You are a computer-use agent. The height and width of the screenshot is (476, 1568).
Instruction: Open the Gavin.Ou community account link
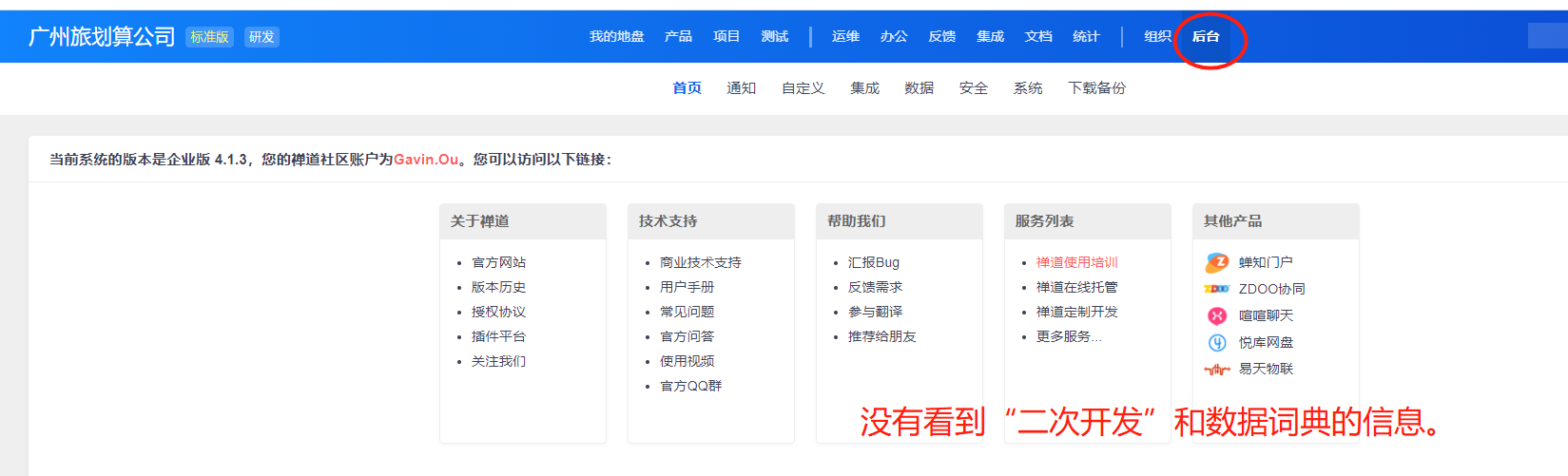point(426,160)
